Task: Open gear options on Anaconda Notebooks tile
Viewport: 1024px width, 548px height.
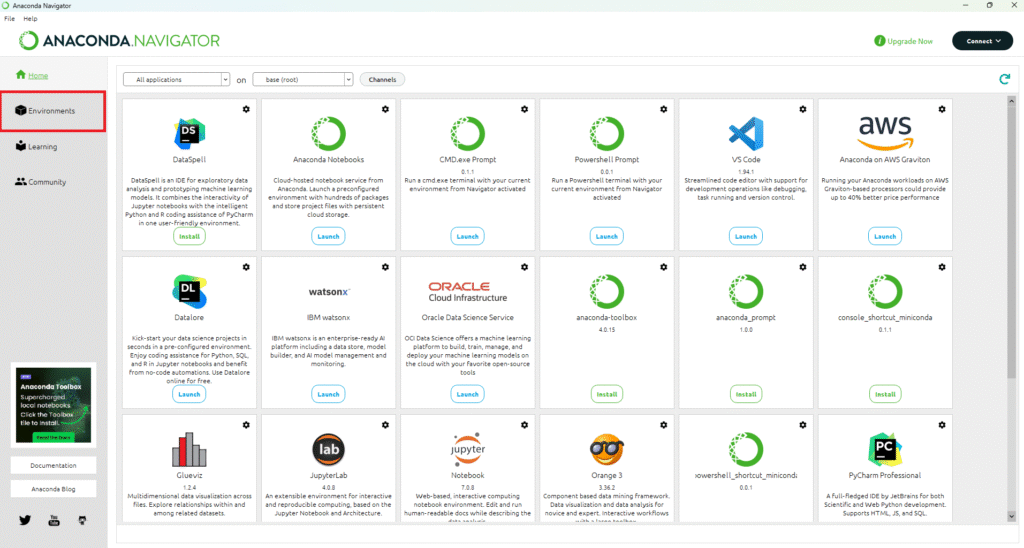Action: pos(385,110)
